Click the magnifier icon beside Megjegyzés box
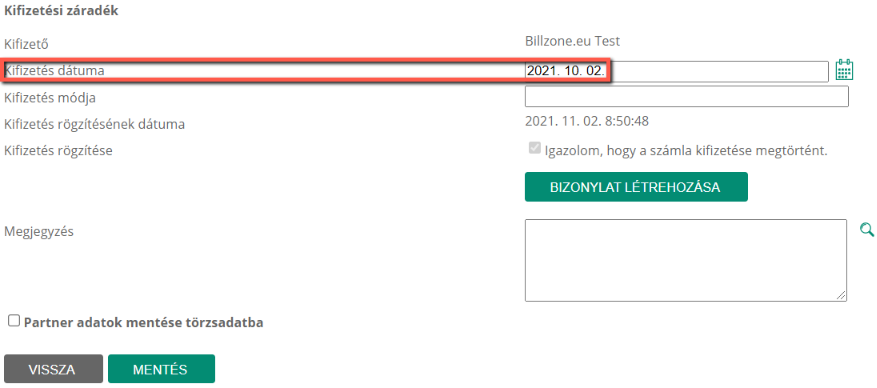This screenshot has width=877, height=388. pyautogui.click(x=866, y=229)
